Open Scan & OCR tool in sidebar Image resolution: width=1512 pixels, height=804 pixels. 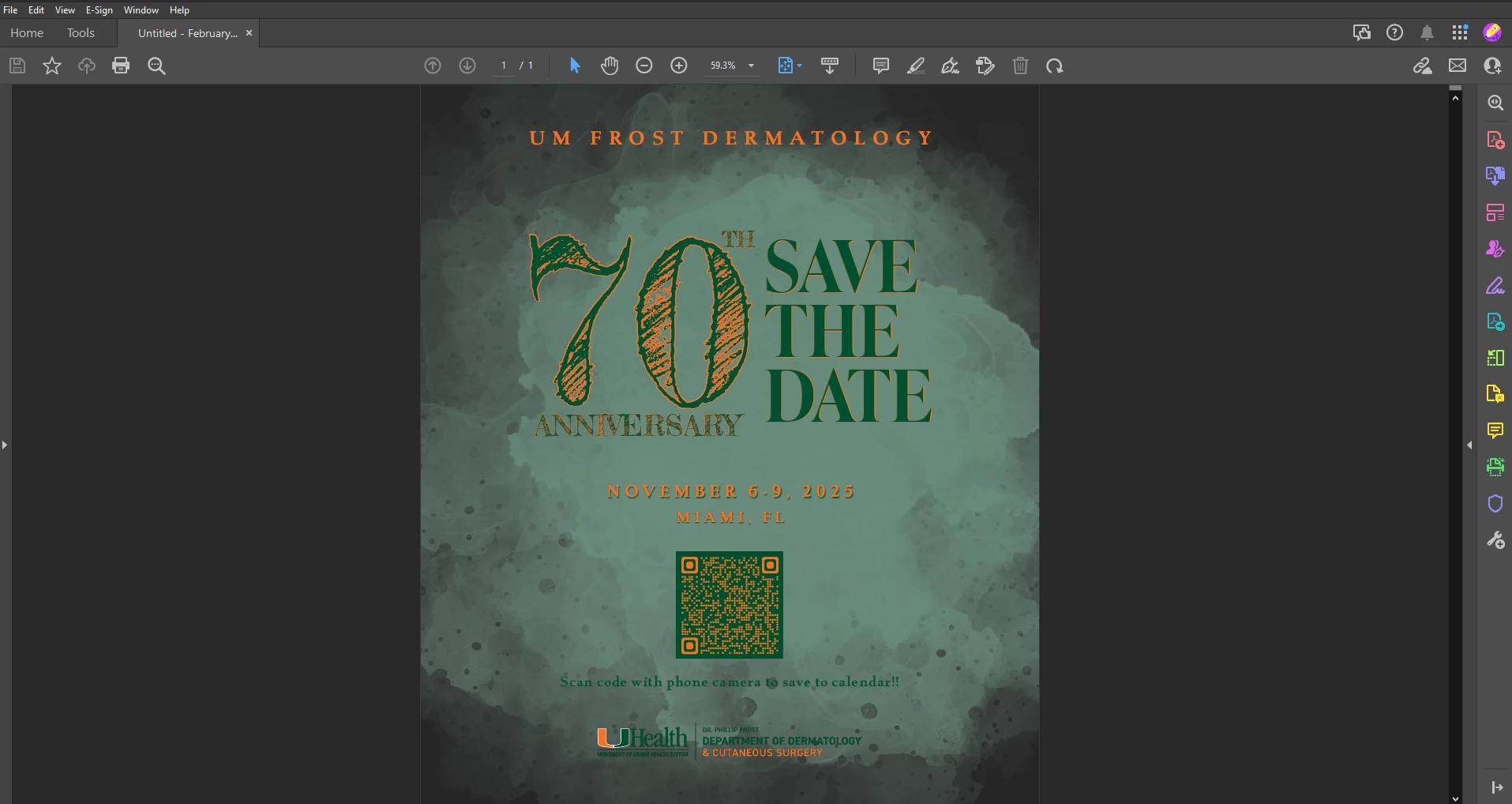1495,467
